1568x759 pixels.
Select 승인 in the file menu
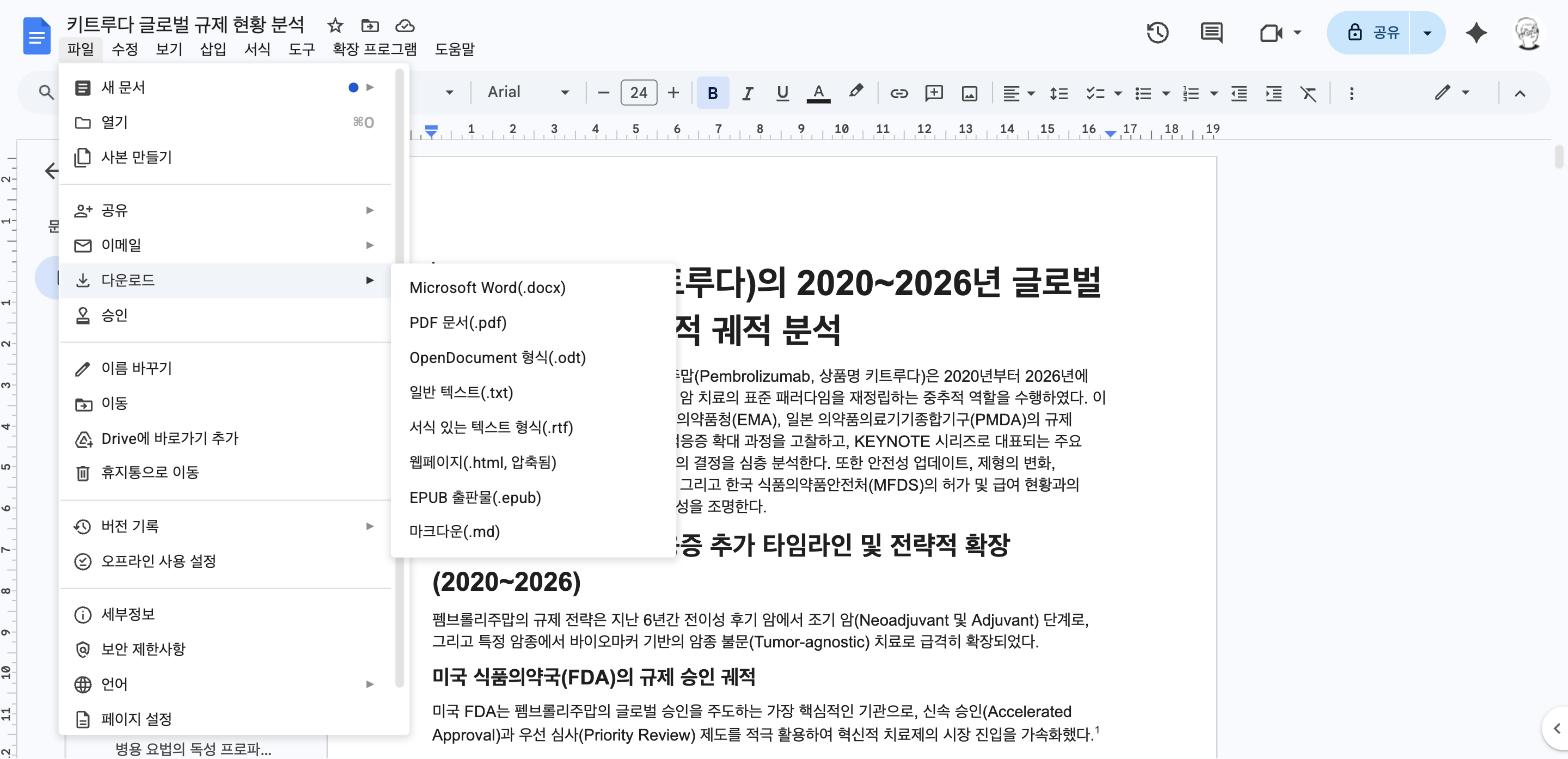pyautogui.click(x=226, y=315)
